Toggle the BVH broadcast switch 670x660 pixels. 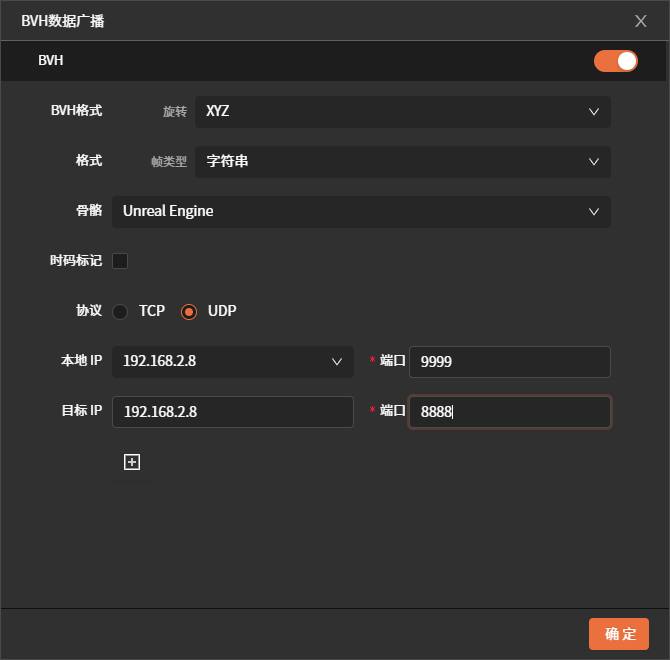615,61
